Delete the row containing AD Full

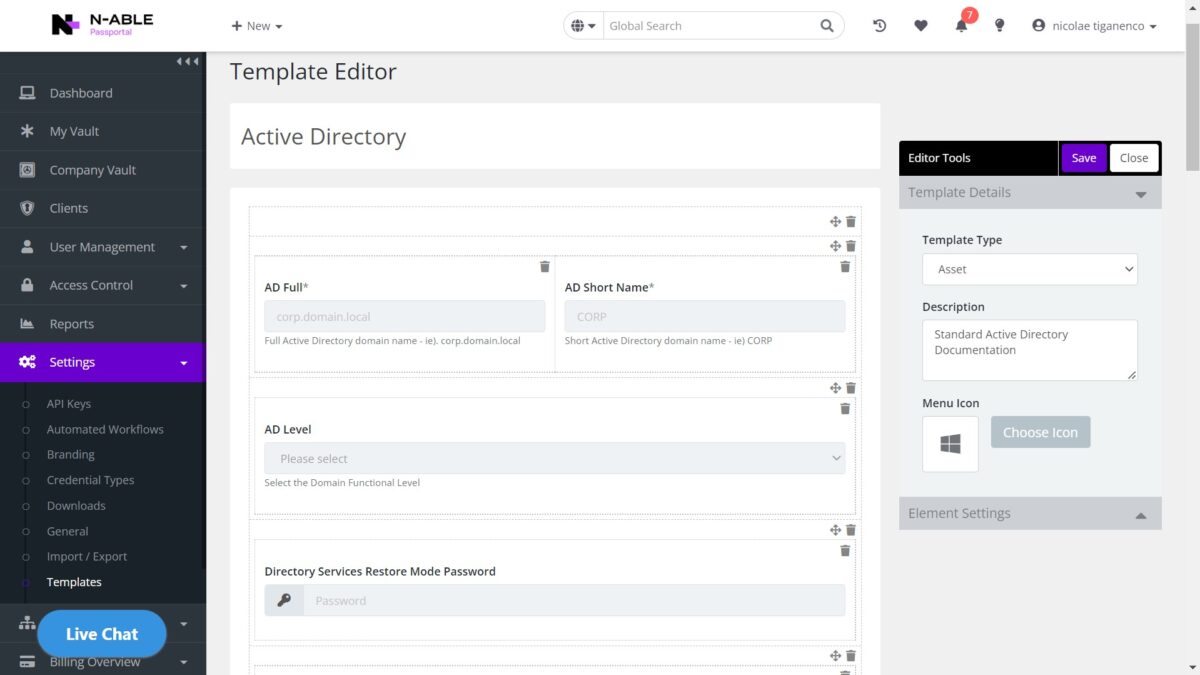click(851, 246)
